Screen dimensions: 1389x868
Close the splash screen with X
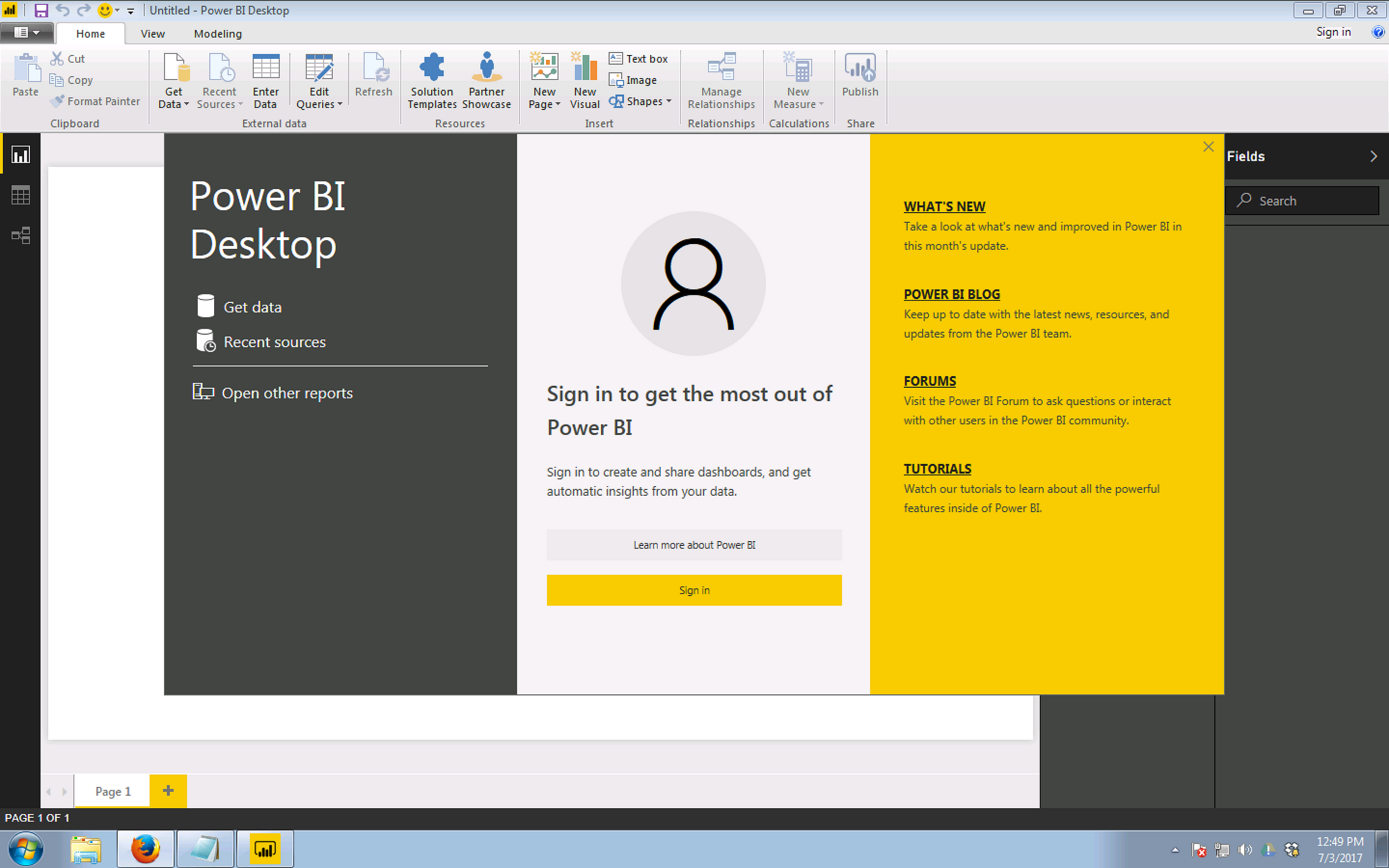click(x=1208, y=147)
